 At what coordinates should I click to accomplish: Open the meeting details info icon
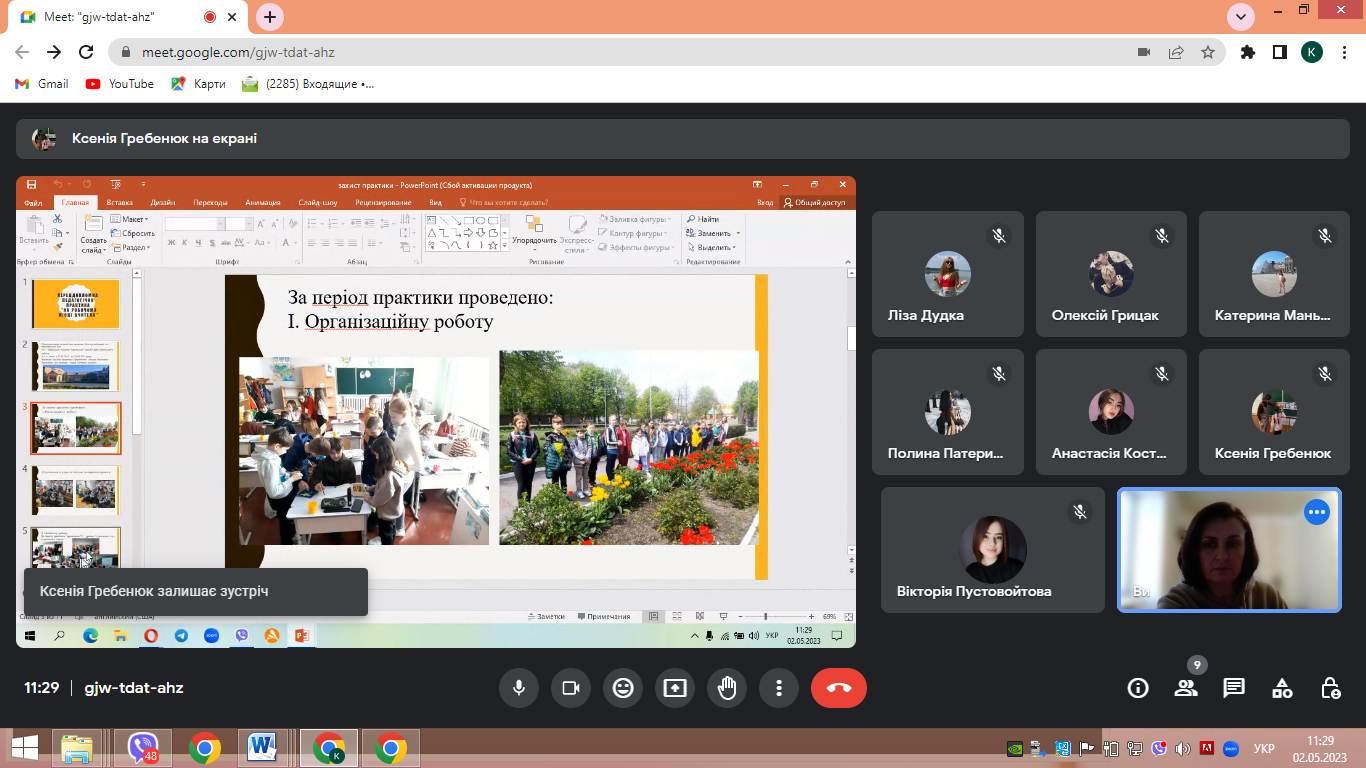(x=1138, y=688)
